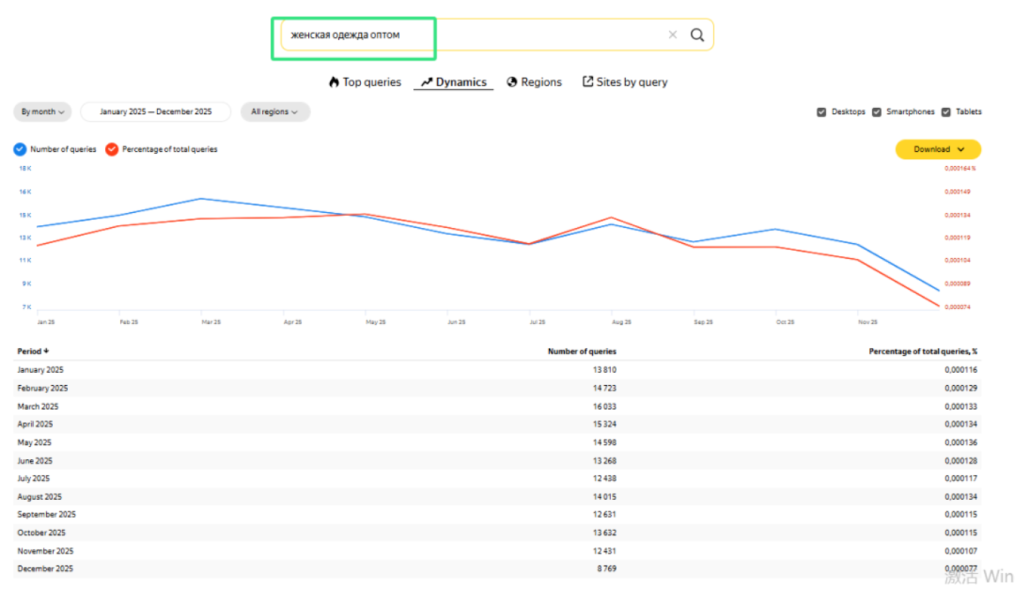Click the globe icon beside Regions
Viewport: 1024px width, 595px height.
coord(512,82)
